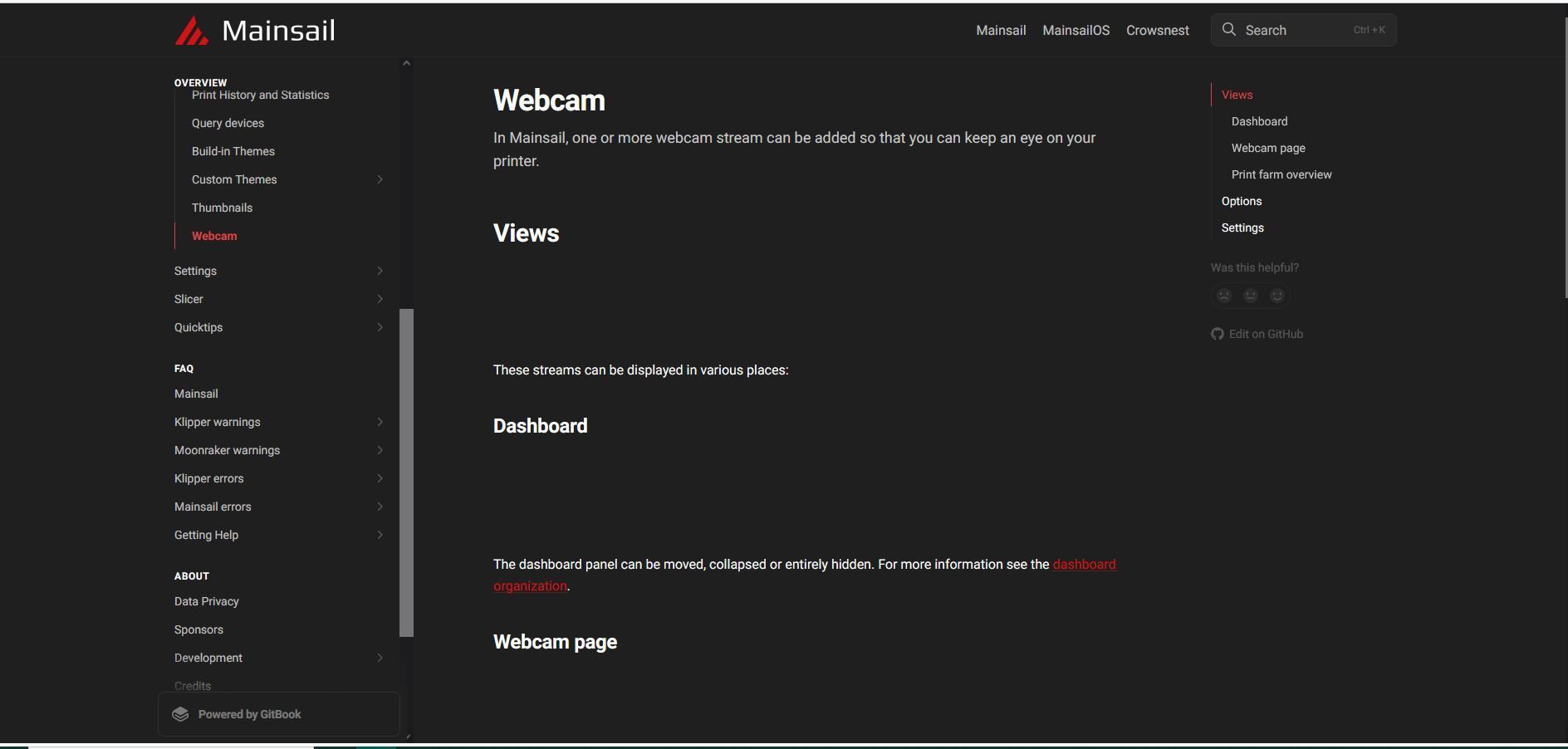Open Mainsail top navigation link
Screen dimensions: 1568x749
coord(1001,30)
